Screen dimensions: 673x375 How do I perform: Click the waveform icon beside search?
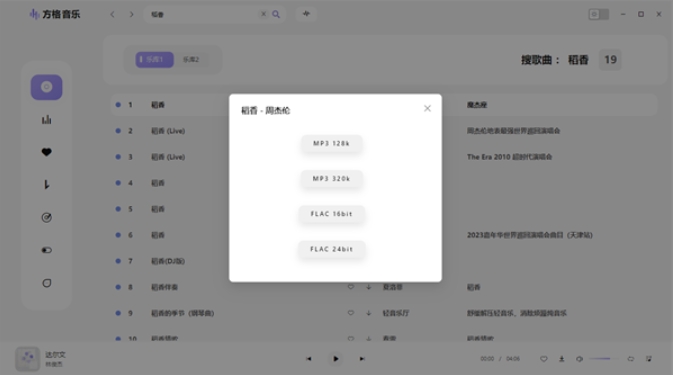[x=306, y=14]
